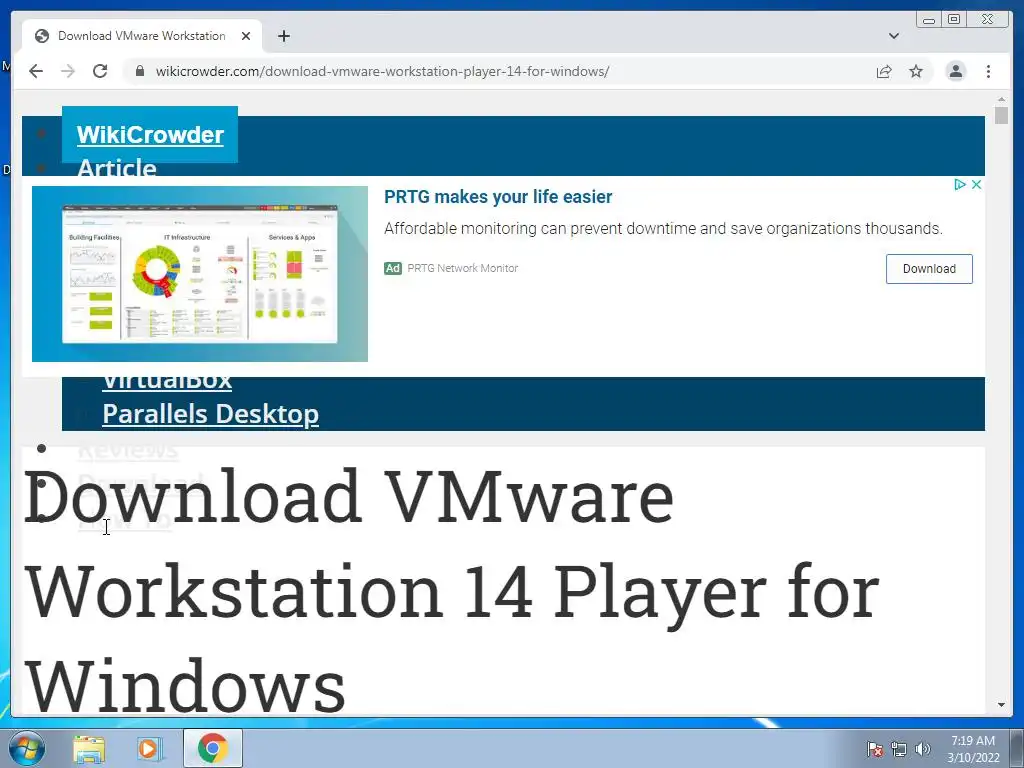The height and width of the screenshot is (768, 1024).
Task: Open the Article menu link
Action: pyautogui.click(x=117, y=167)
